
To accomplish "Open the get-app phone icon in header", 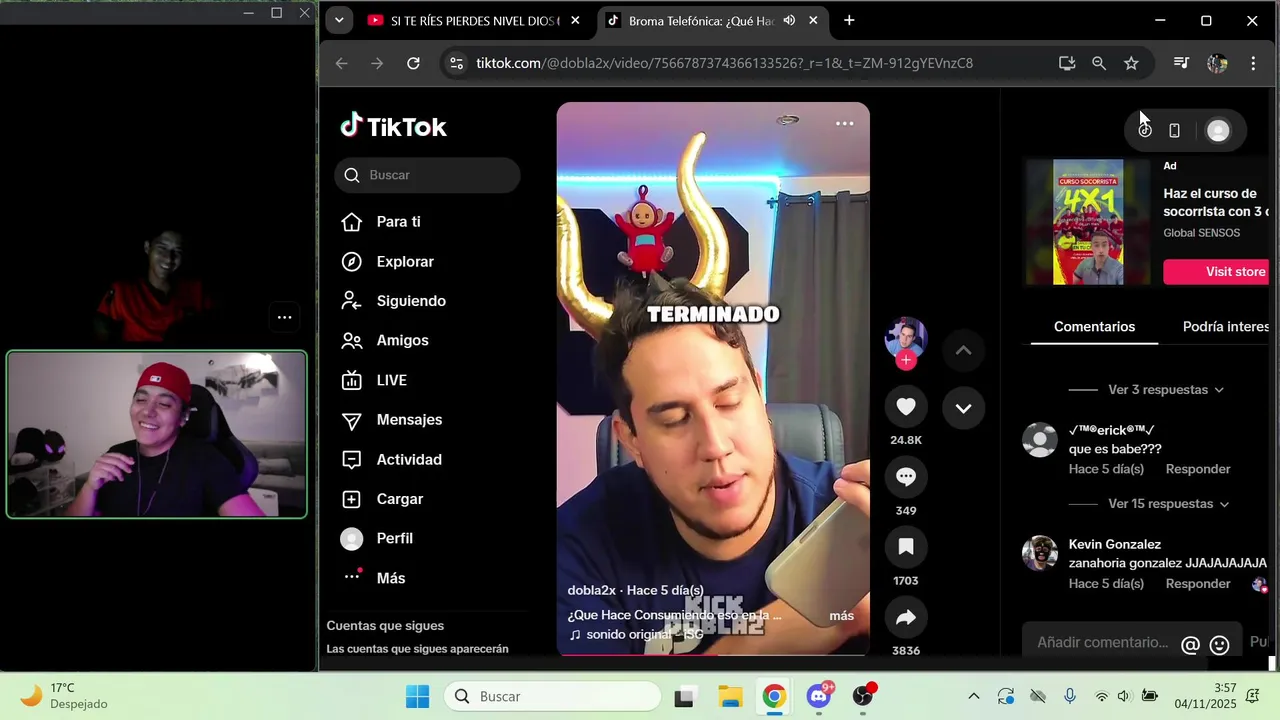I will [x=1175, y=130].
